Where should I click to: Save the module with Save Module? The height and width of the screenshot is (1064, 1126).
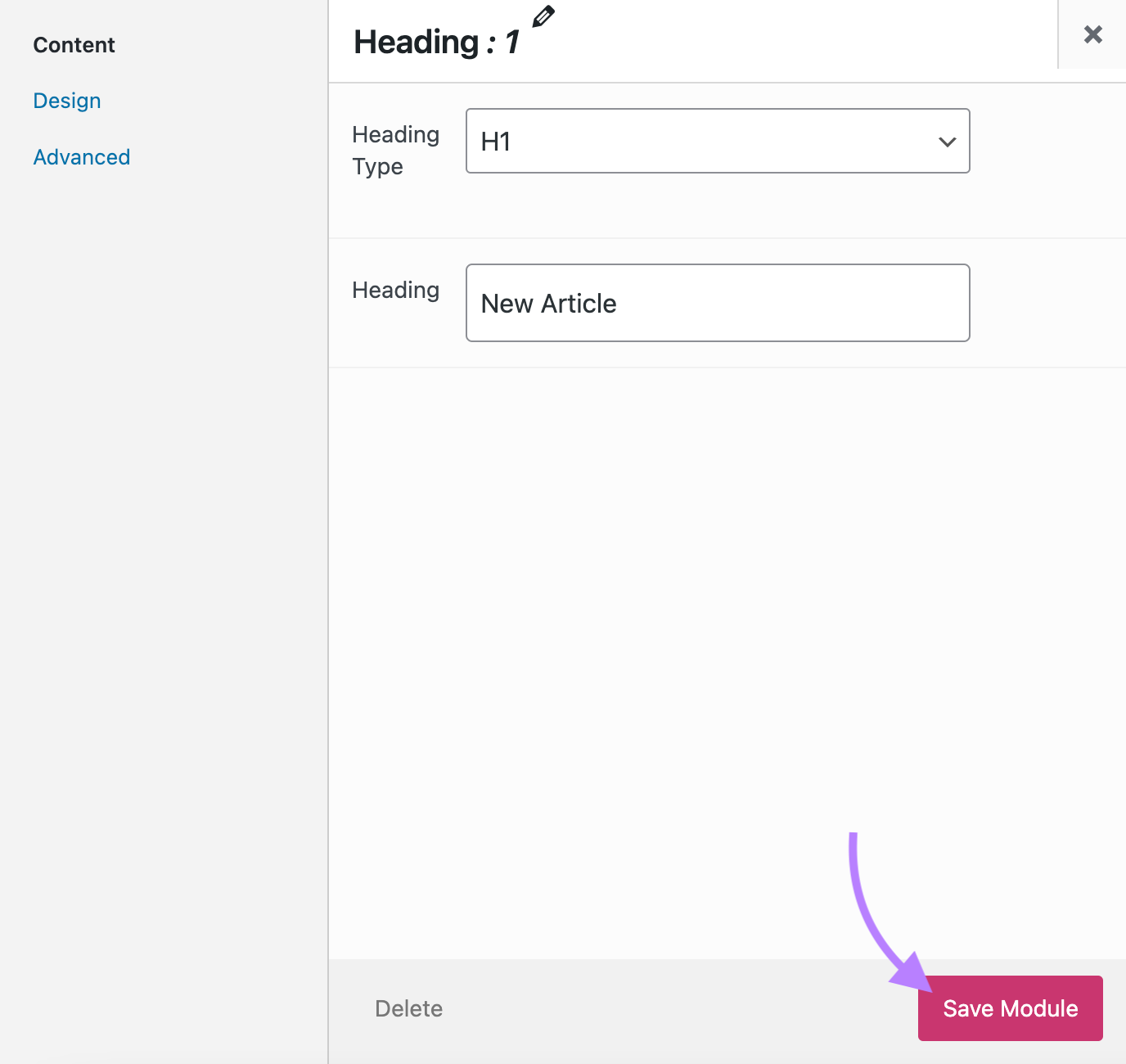pos(1010,1008)
